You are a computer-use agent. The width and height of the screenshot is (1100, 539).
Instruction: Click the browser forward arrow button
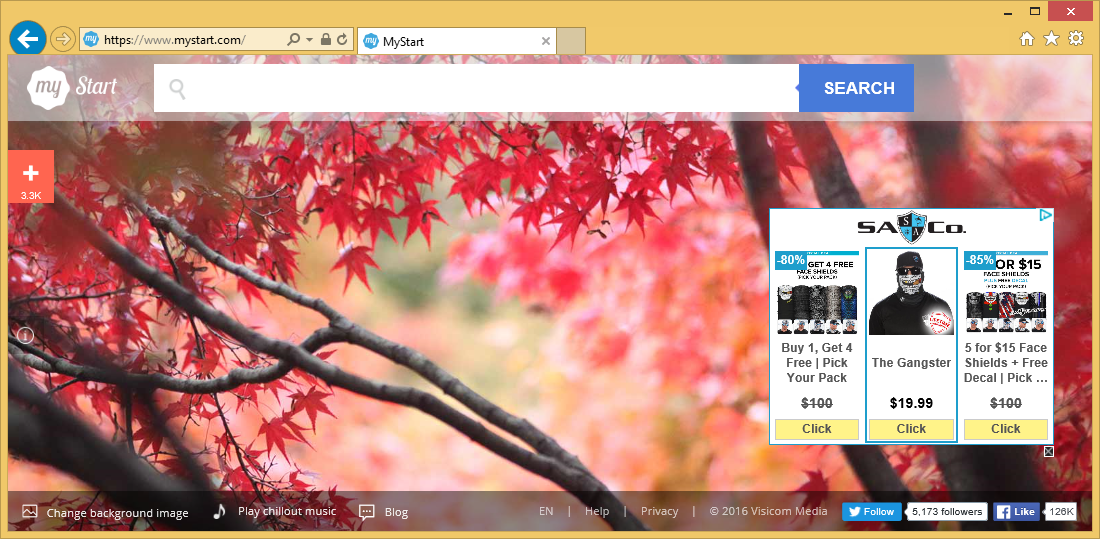63,39
